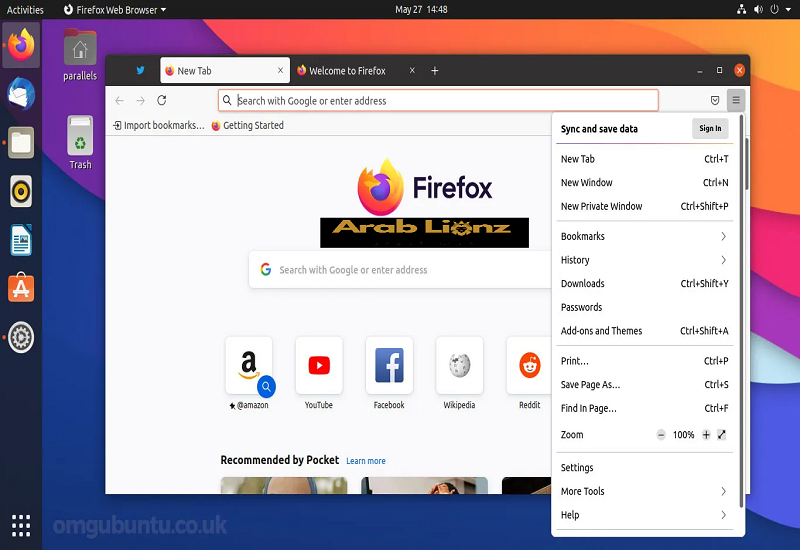
Task: Open Save to Pocket toolbar icon
Action: click(x=715, y=101)
